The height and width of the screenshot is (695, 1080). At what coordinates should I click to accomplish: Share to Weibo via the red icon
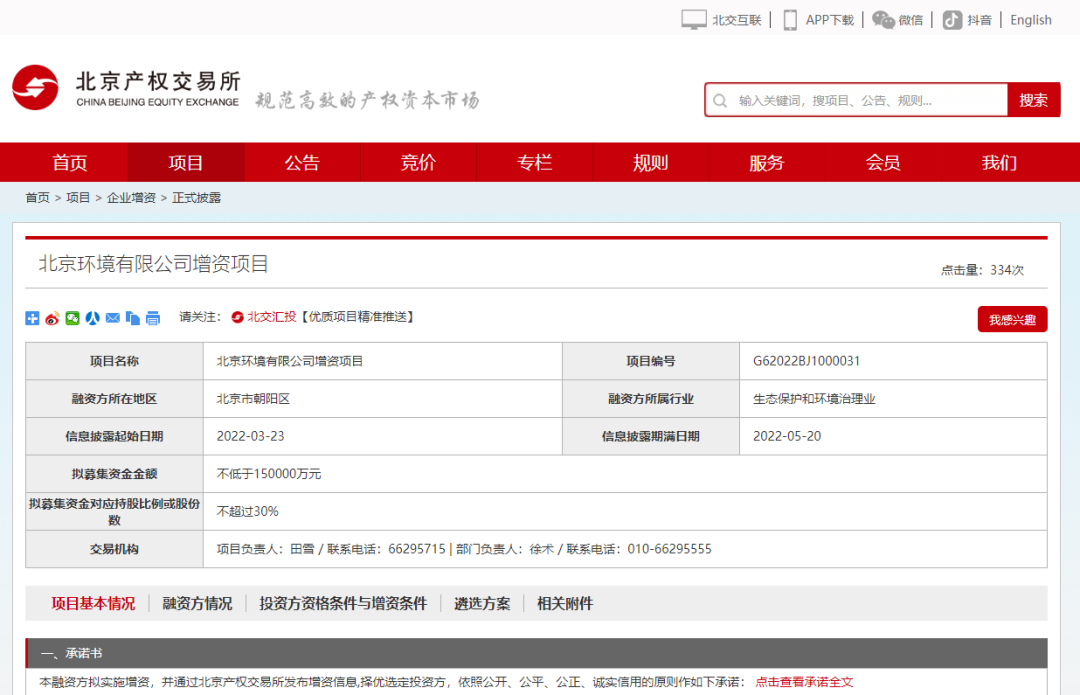point(52,318)
